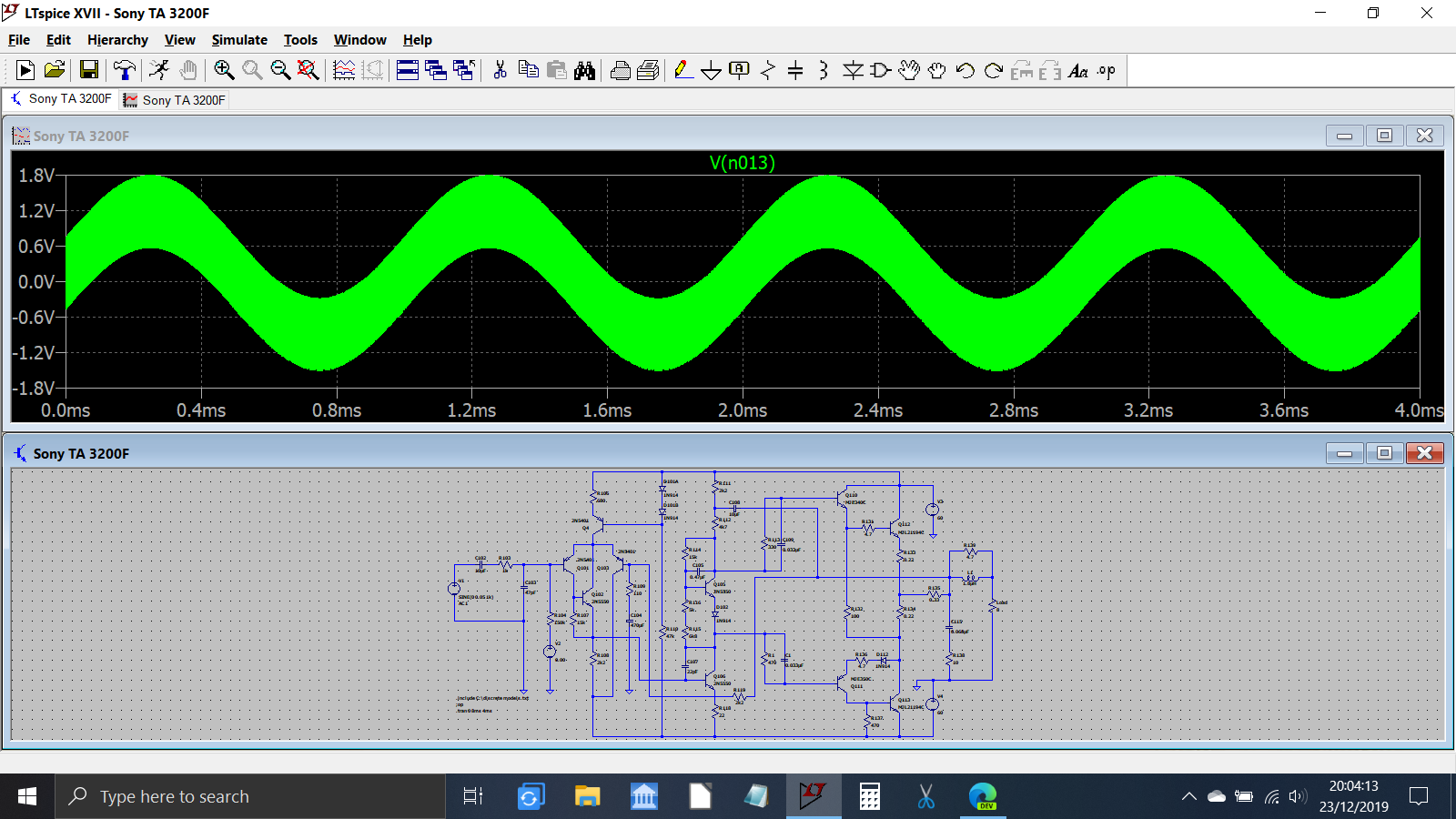Pick visible traces with the waveform chart icon
The image size is (1456, 819).
[344, 70]
